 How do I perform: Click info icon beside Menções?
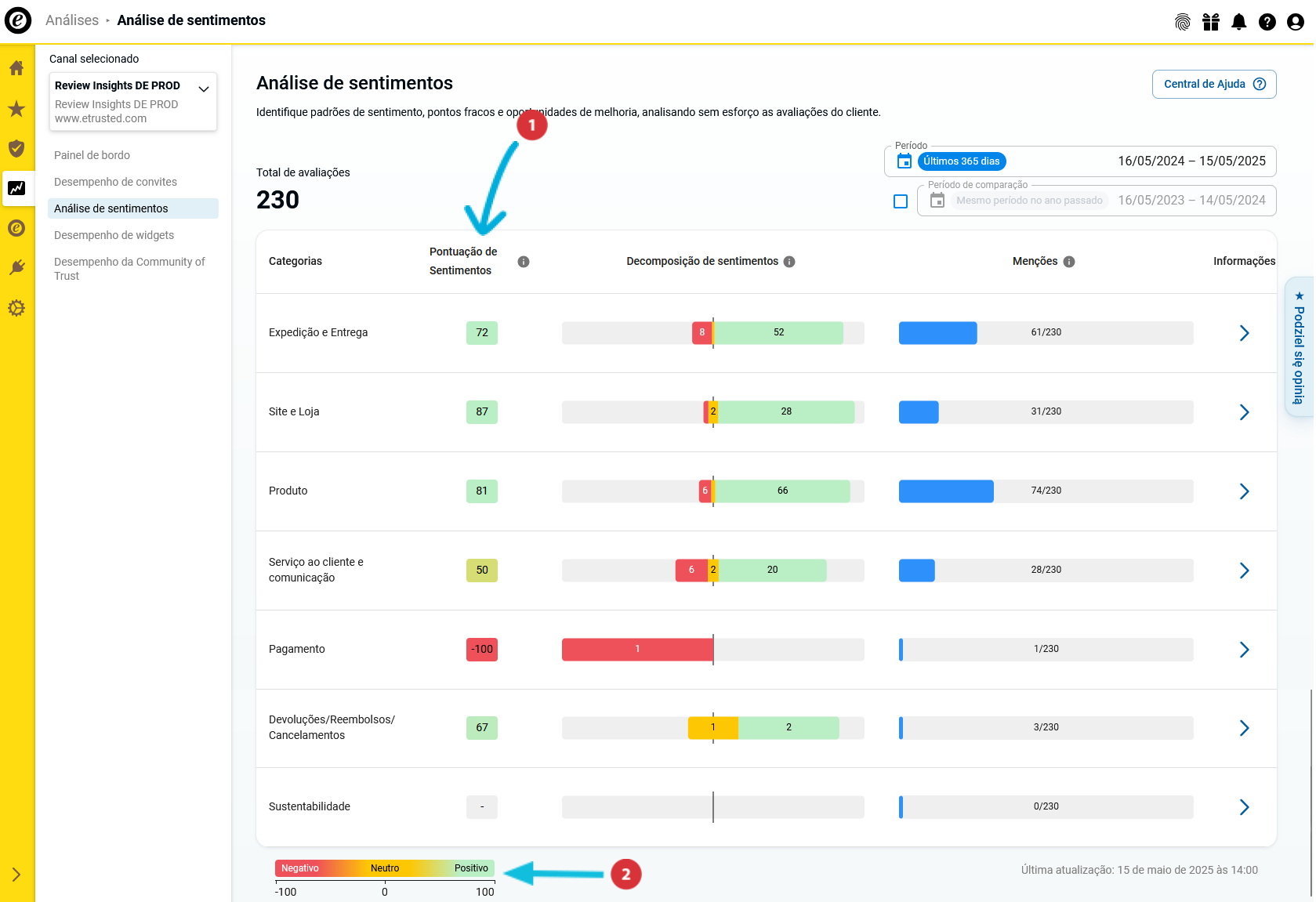pyautogui.click(x=1069, y=262)
